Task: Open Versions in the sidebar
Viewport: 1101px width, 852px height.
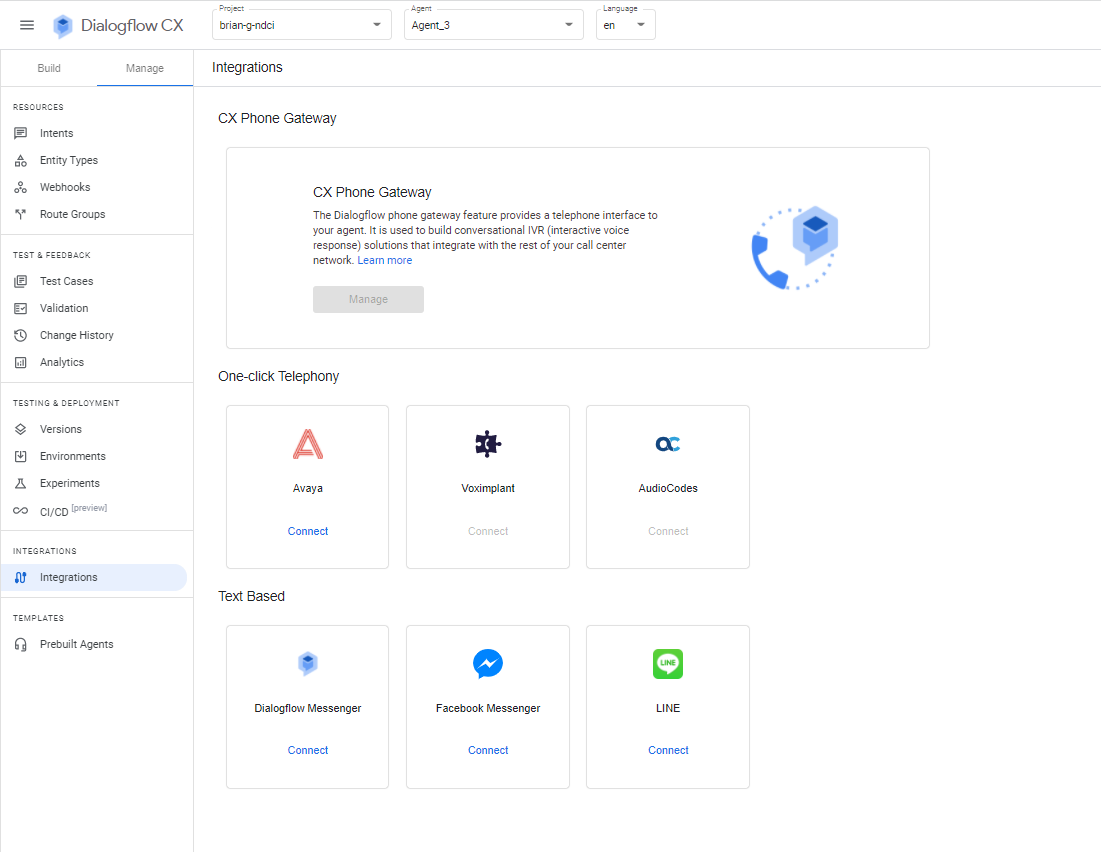Action: (96, 429)
